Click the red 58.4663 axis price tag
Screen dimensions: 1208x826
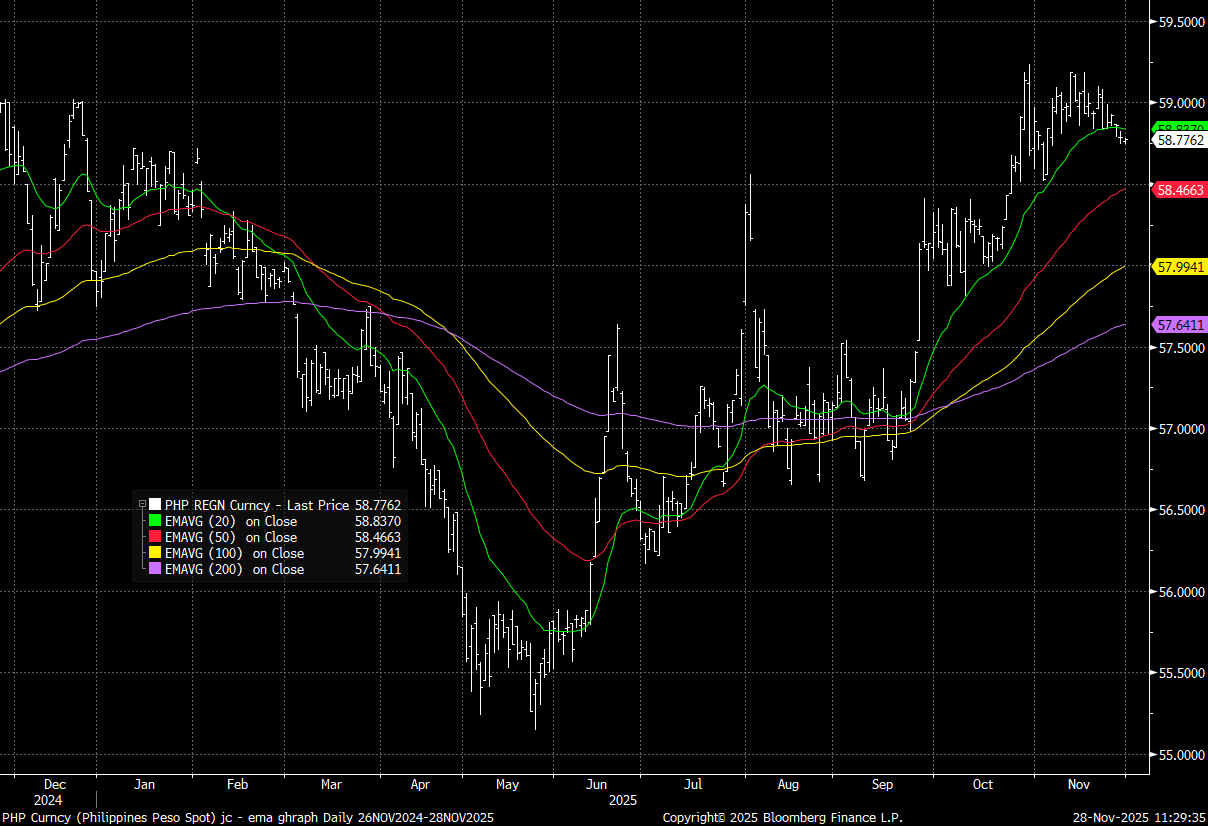[x=1179, y=188]
